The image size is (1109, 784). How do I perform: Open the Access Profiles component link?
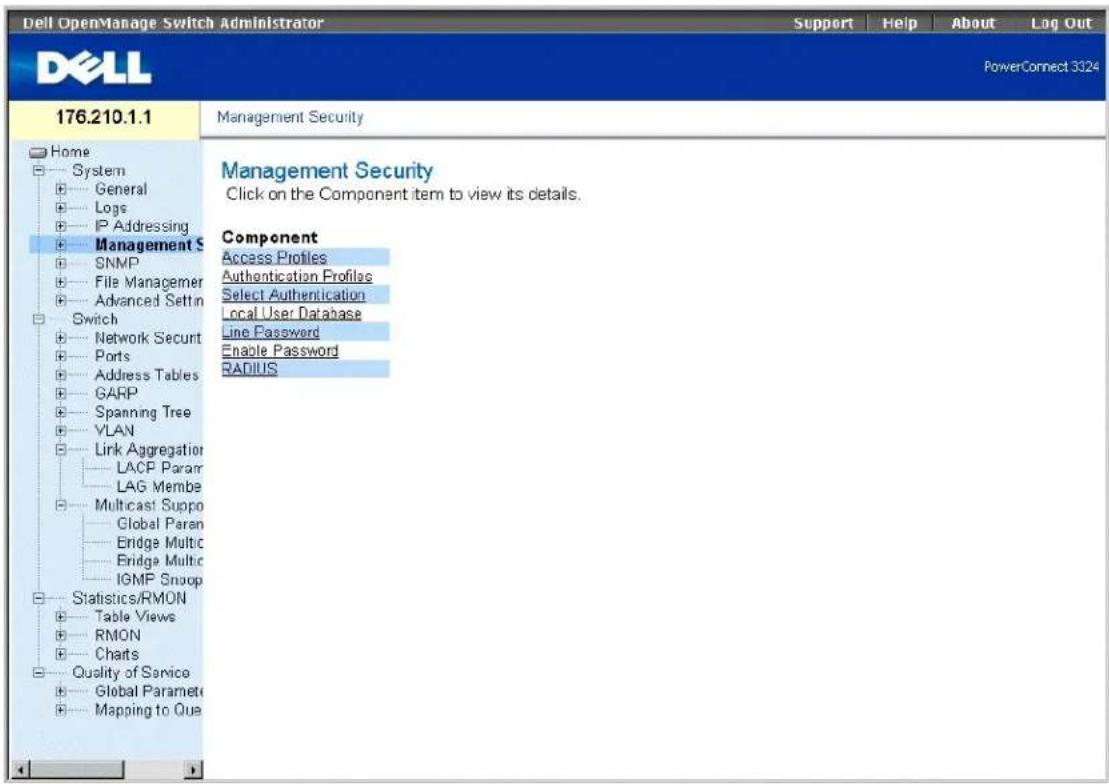tap(274, 258)
